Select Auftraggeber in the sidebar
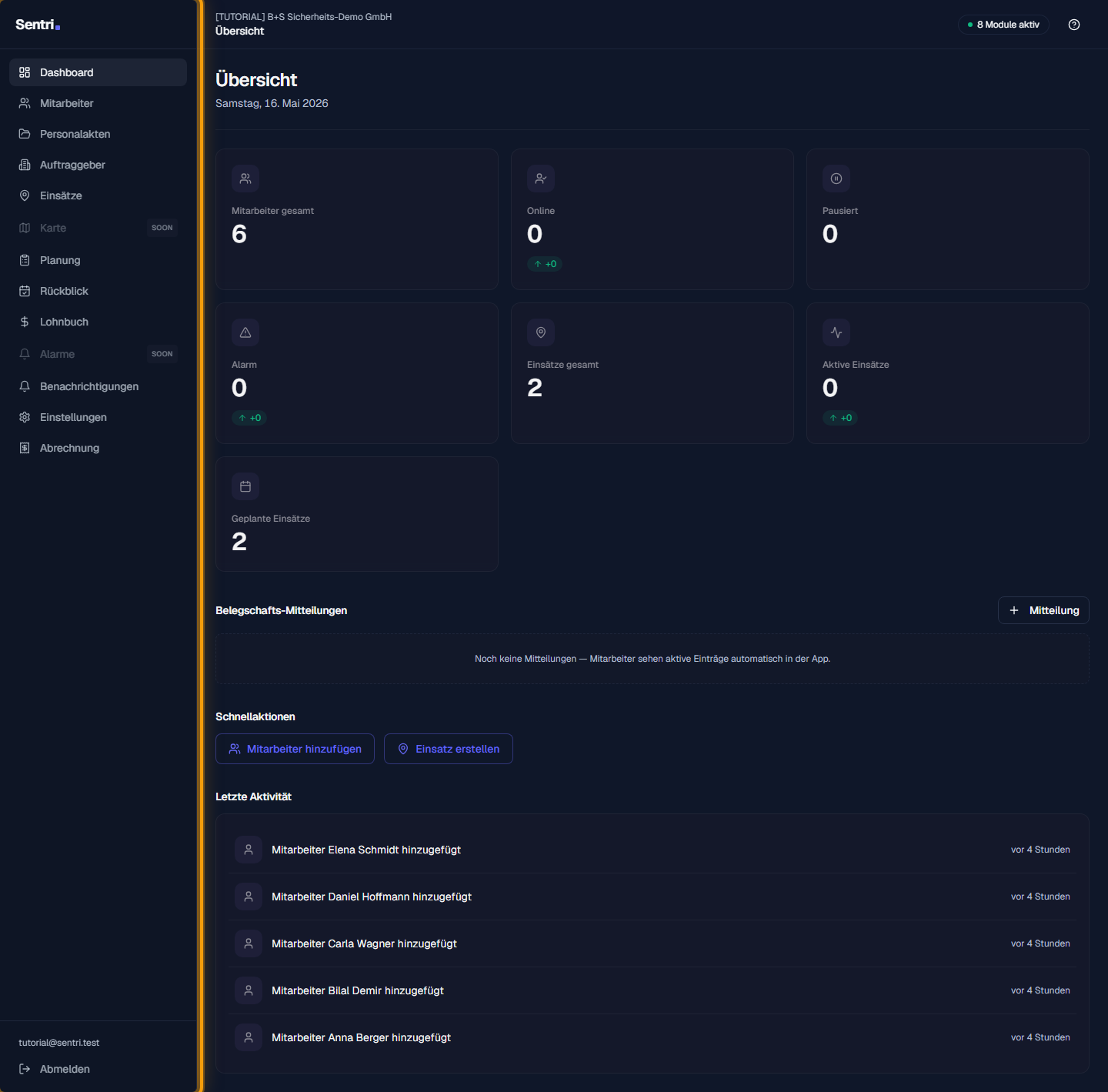1108x1092 pixels. 98,165
